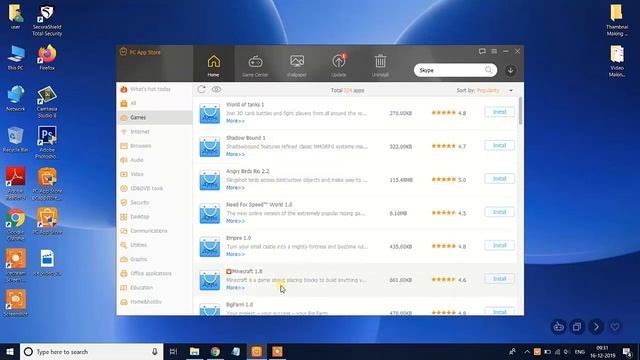Open the Task View taskbar button
This screenshot has width=640, height=360.
[173, 351]
